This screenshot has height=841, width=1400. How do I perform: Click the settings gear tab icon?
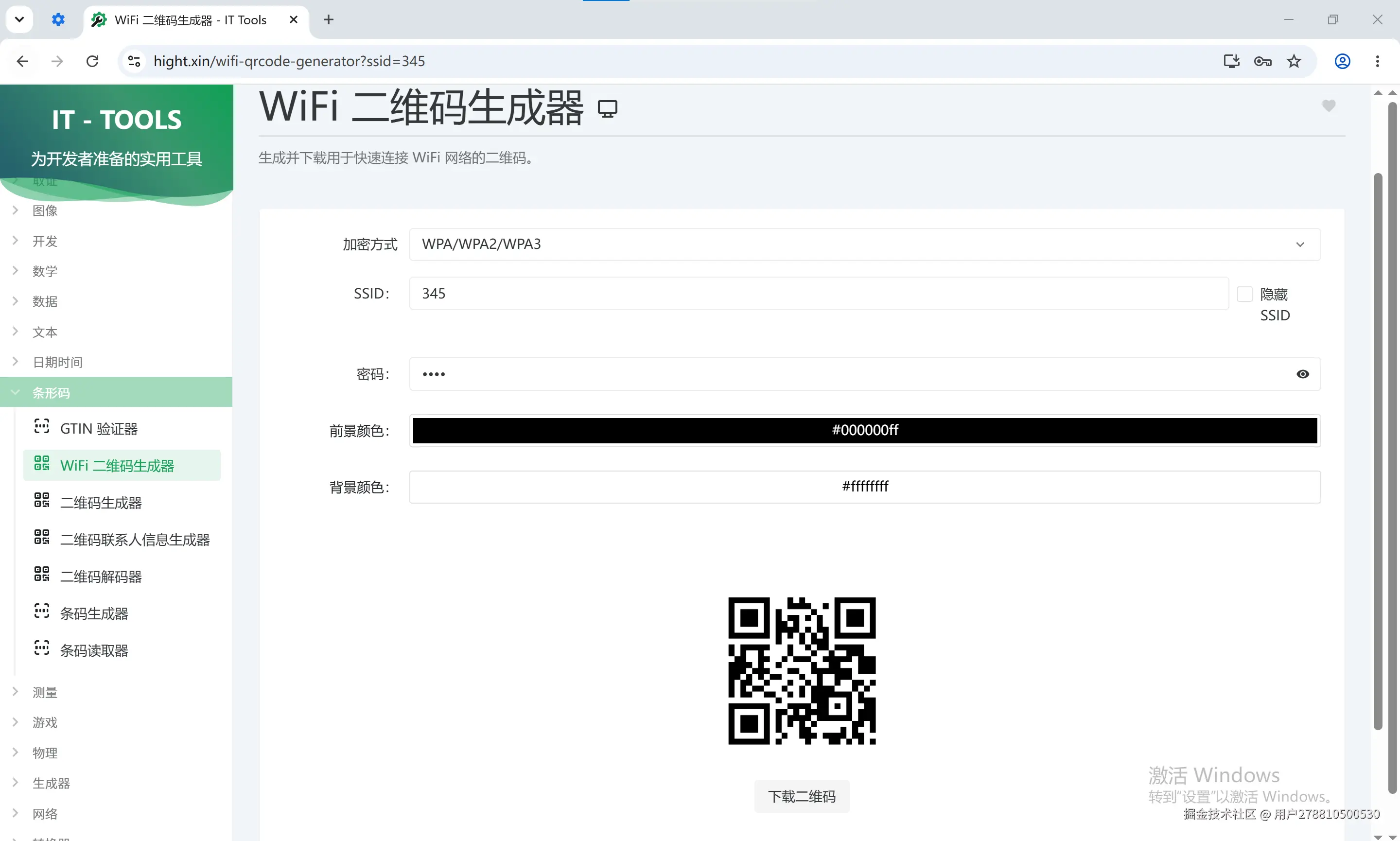58,20
